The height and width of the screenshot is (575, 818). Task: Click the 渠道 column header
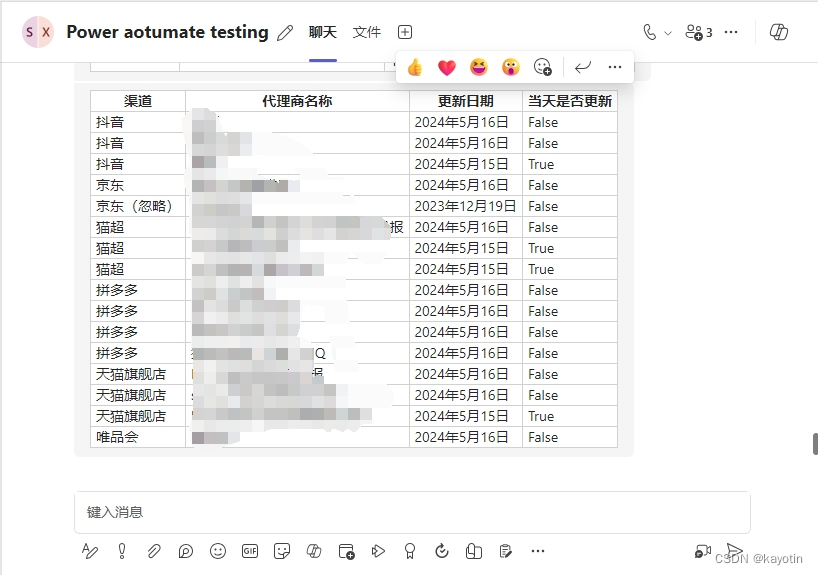[138, 101]
